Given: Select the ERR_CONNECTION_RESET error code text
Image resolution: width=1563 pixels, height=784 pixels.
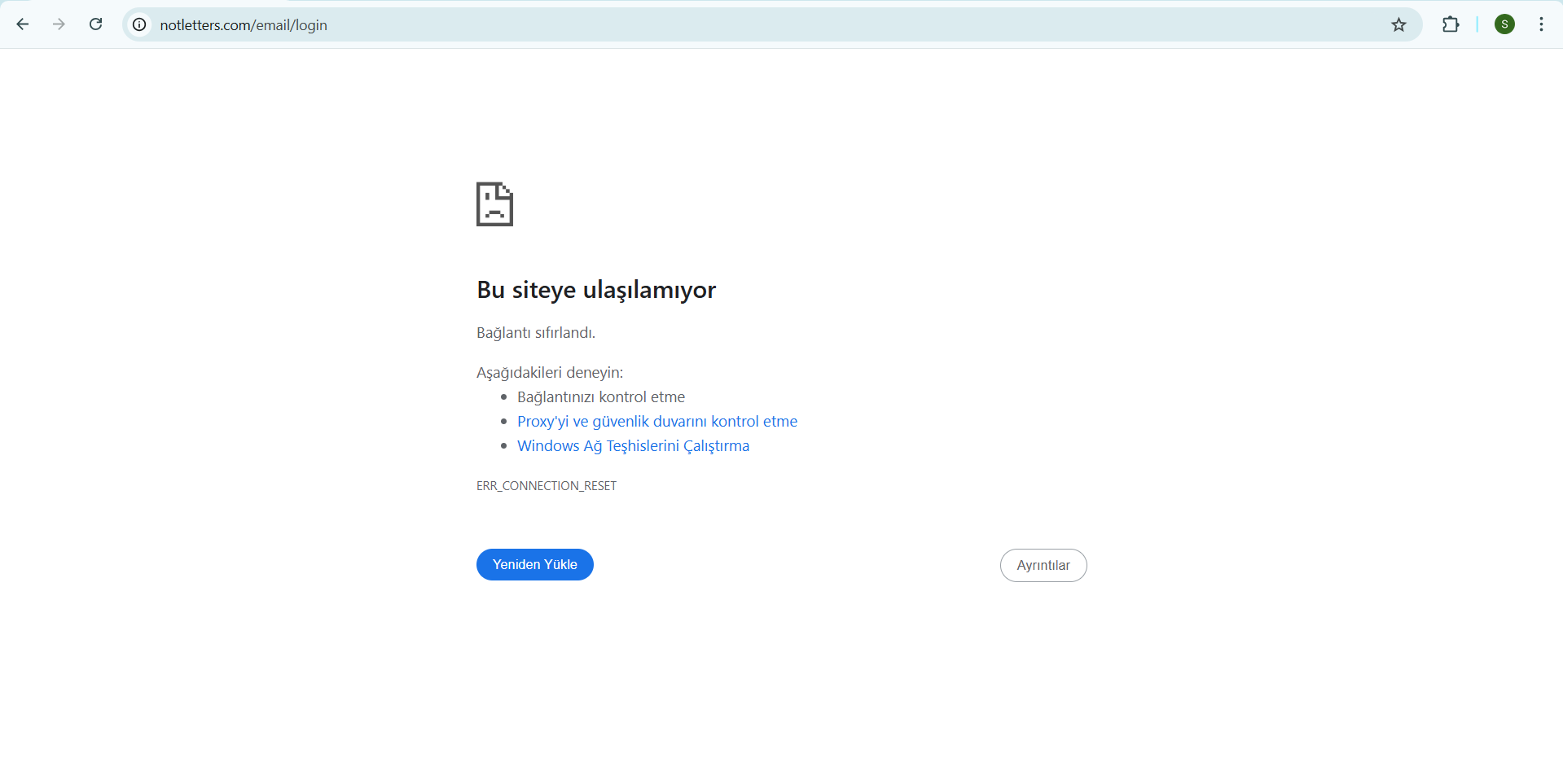Looking at the screenshot, I should tap(547, 485).
